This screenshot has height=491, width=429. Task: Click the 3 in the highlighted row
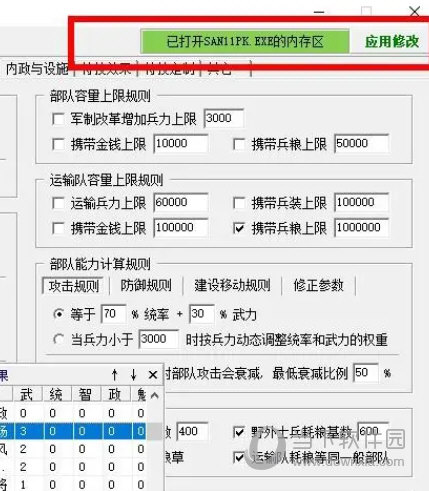click(23, 431)
